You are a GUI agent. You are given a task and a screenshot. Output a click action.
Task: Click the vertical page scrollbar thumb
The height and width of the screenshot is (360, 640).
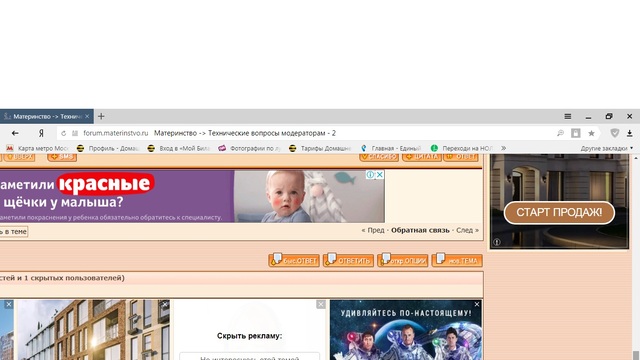636,355
